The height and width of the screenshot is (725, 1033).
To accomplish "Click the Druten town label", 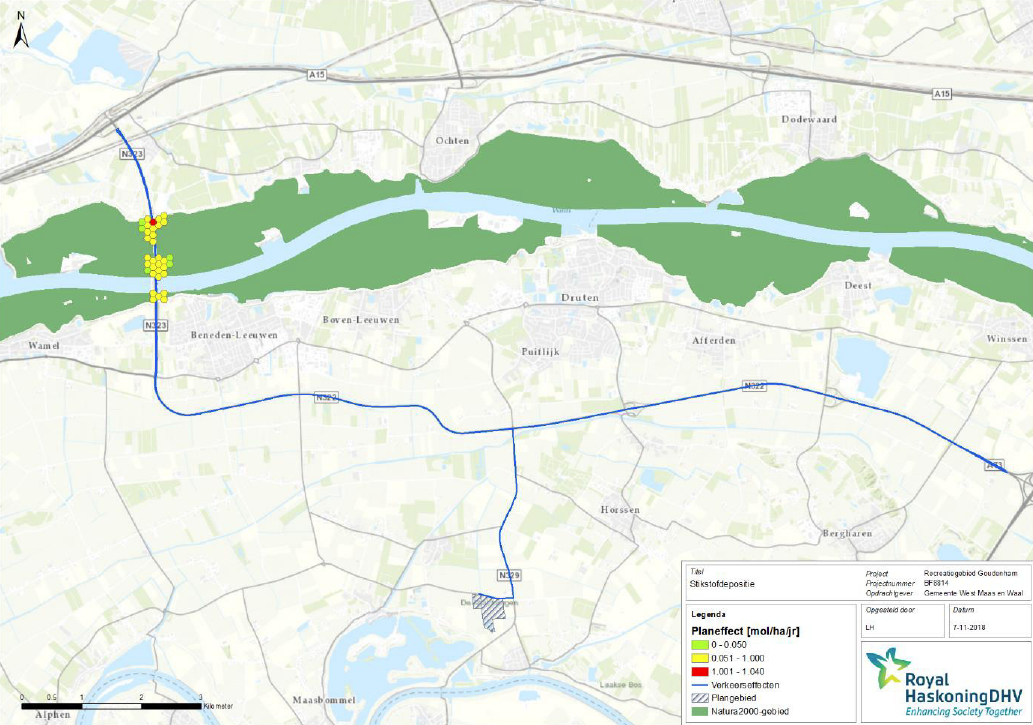I will click(x=580, y=298).
